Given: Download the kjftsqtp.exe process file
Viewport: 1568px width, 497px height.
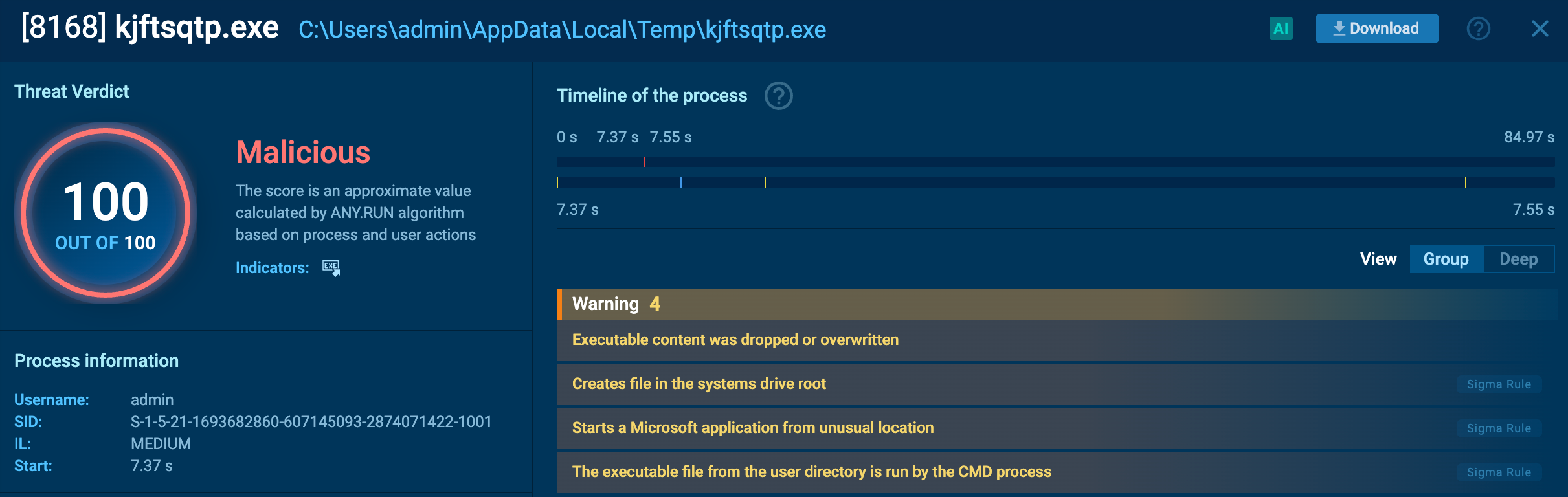Looking at the screenshot, I should click(1376, 28).
